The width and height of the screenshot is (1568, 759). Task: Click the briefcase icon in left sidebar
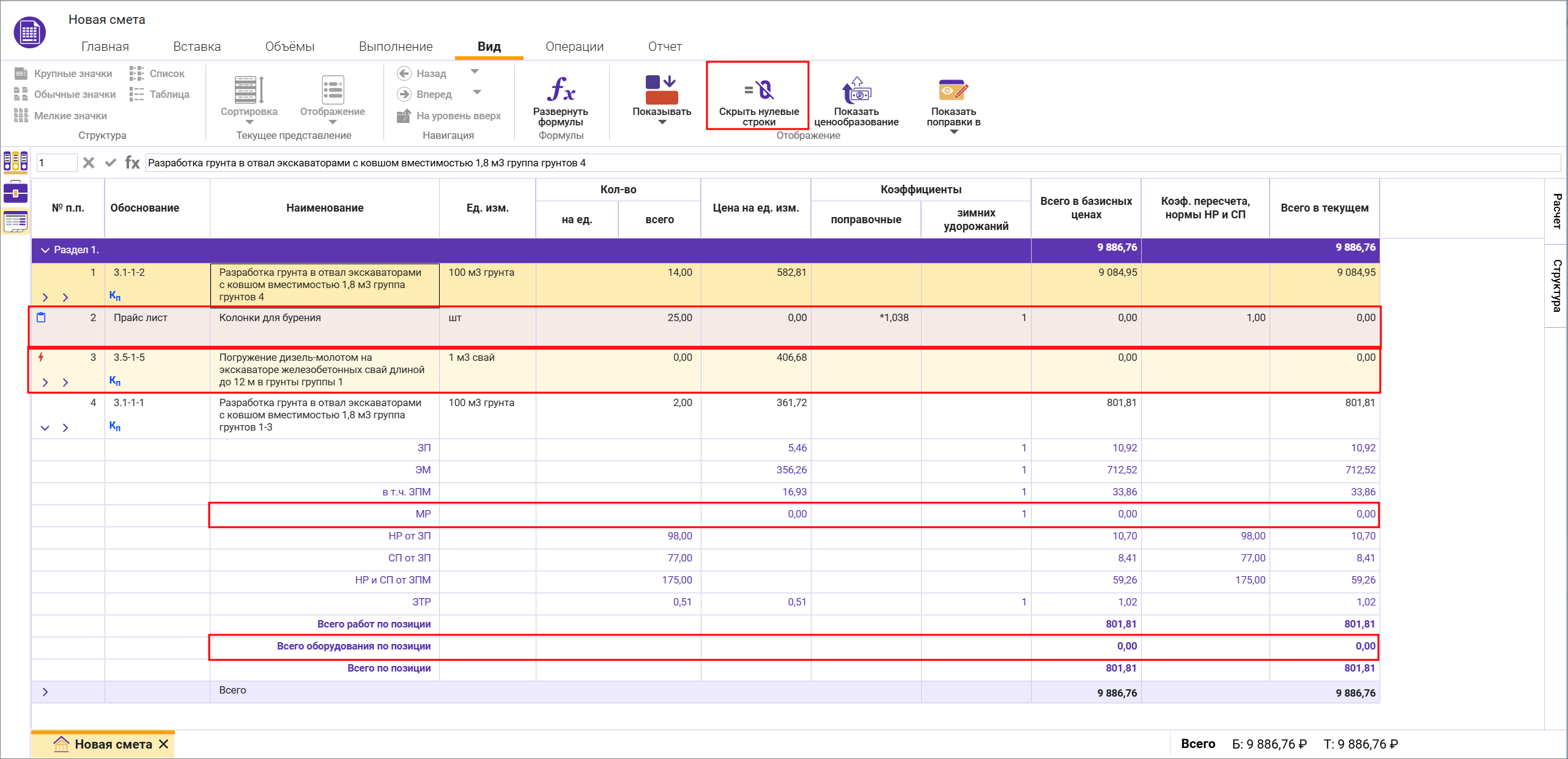point(15,192)
